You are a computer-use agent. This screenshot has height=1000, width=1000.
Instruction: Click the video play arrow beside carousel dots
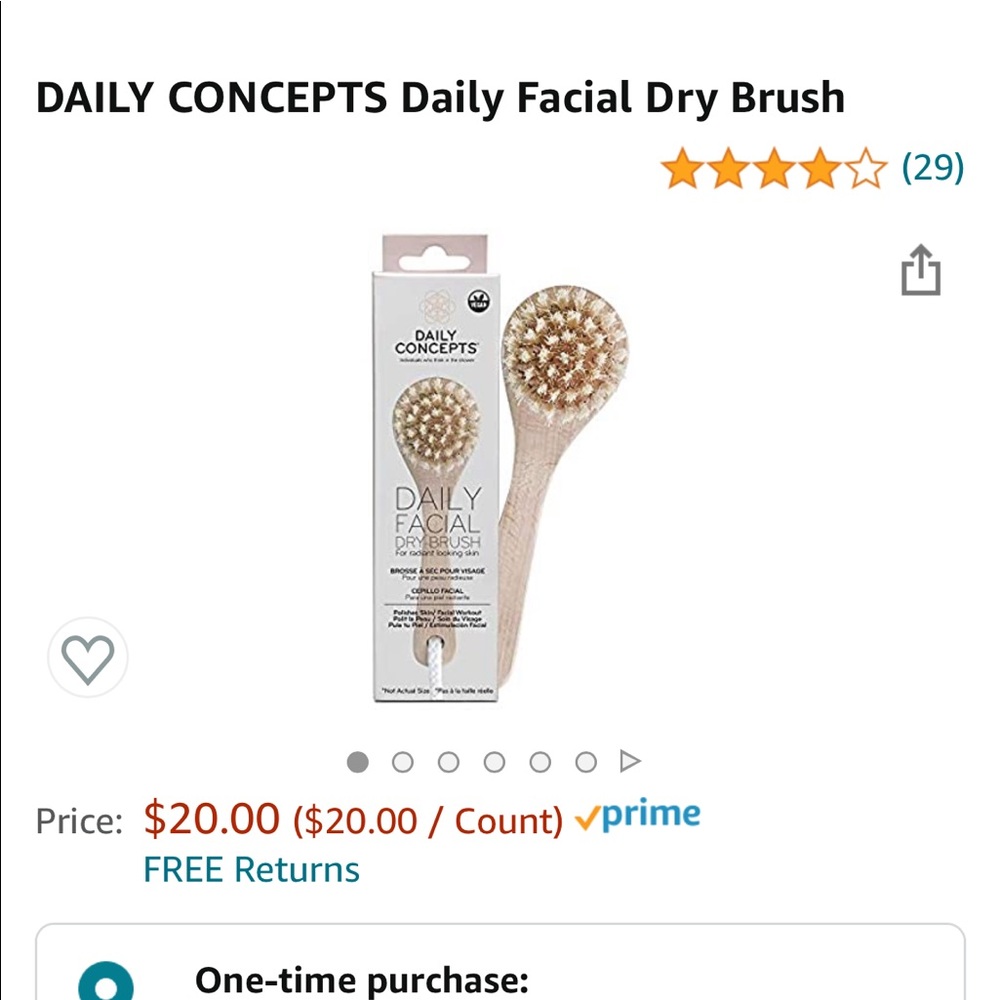click(x=630, y=760)
